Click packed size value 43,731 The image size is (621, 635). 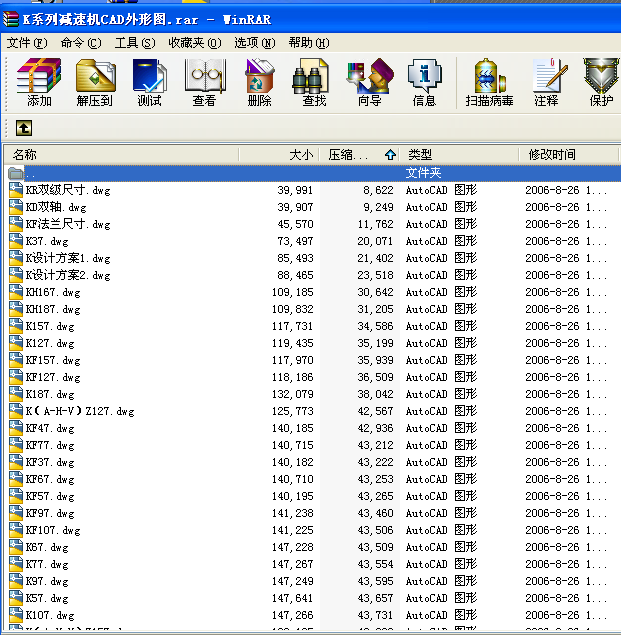(x=375, y=616)
